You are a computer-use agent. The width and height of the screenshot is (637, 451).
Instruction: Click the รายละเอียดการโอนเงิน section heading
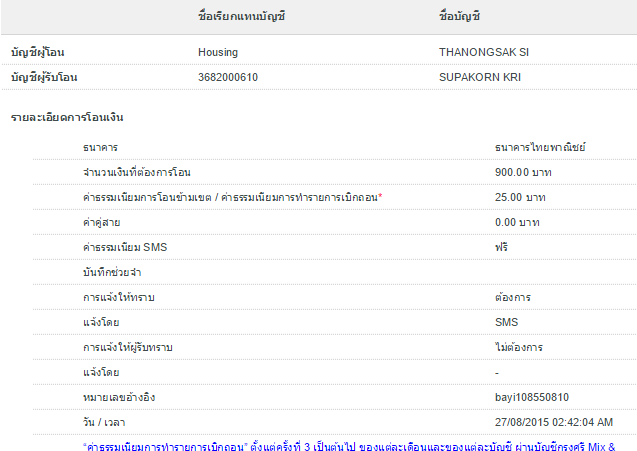pyautogui.click(x=67, y=118)
